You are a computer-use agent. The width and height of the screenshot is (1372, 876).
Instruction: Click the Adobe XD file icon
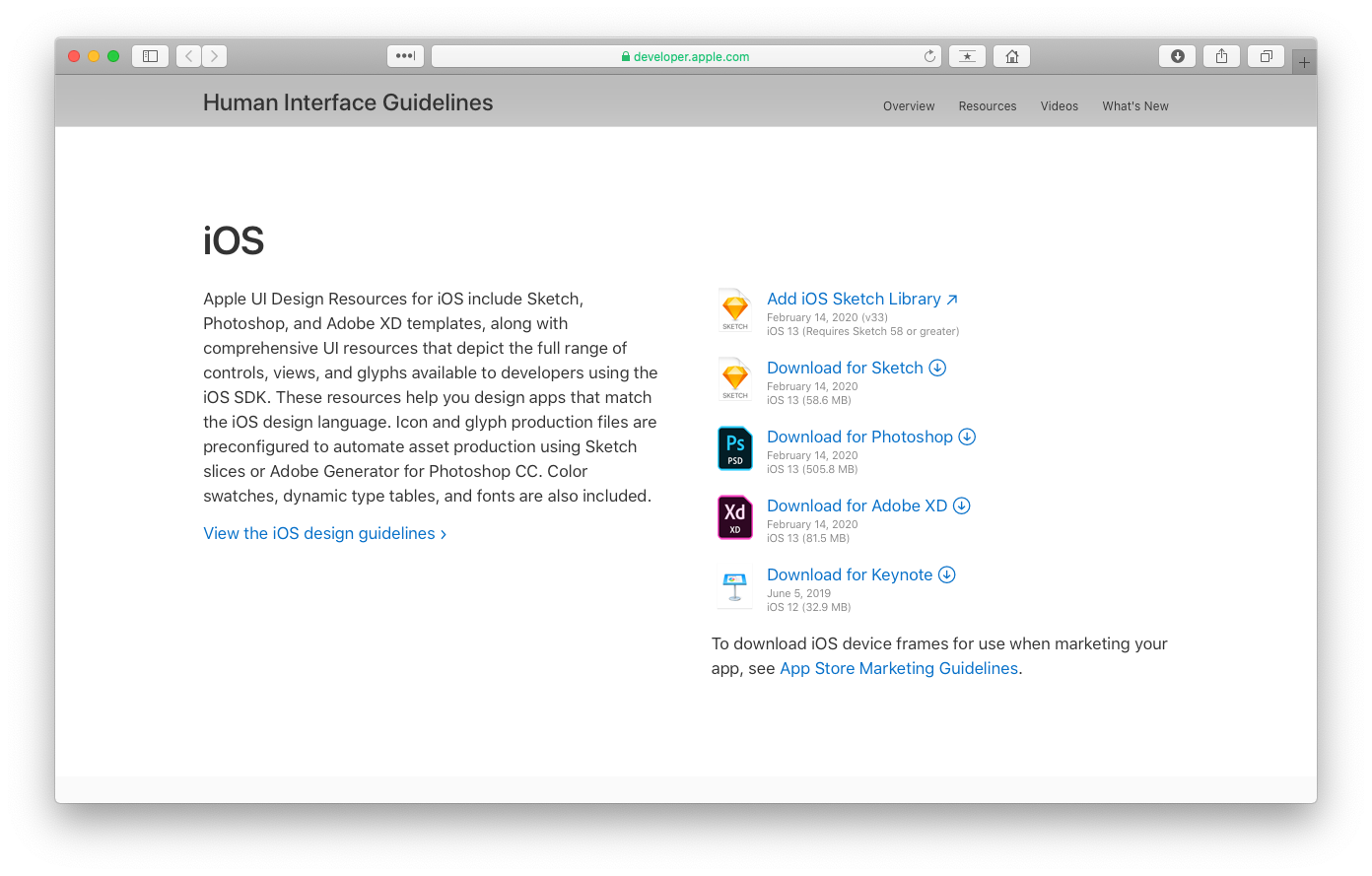coord(735,517)
